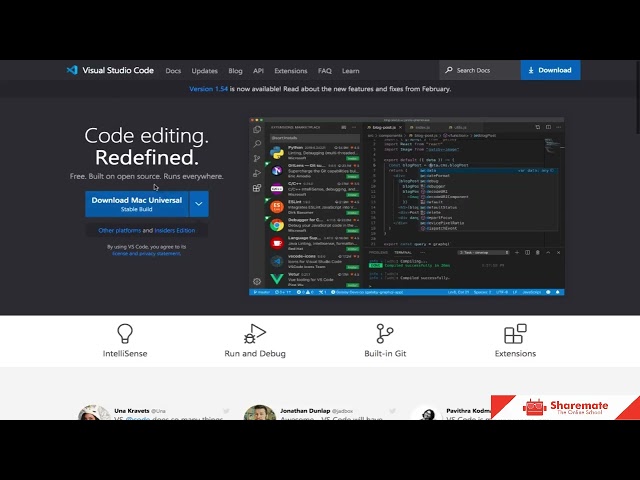Open the Docs menu item
The width and height of the screenshot is (640, 480).
point(173,71)
